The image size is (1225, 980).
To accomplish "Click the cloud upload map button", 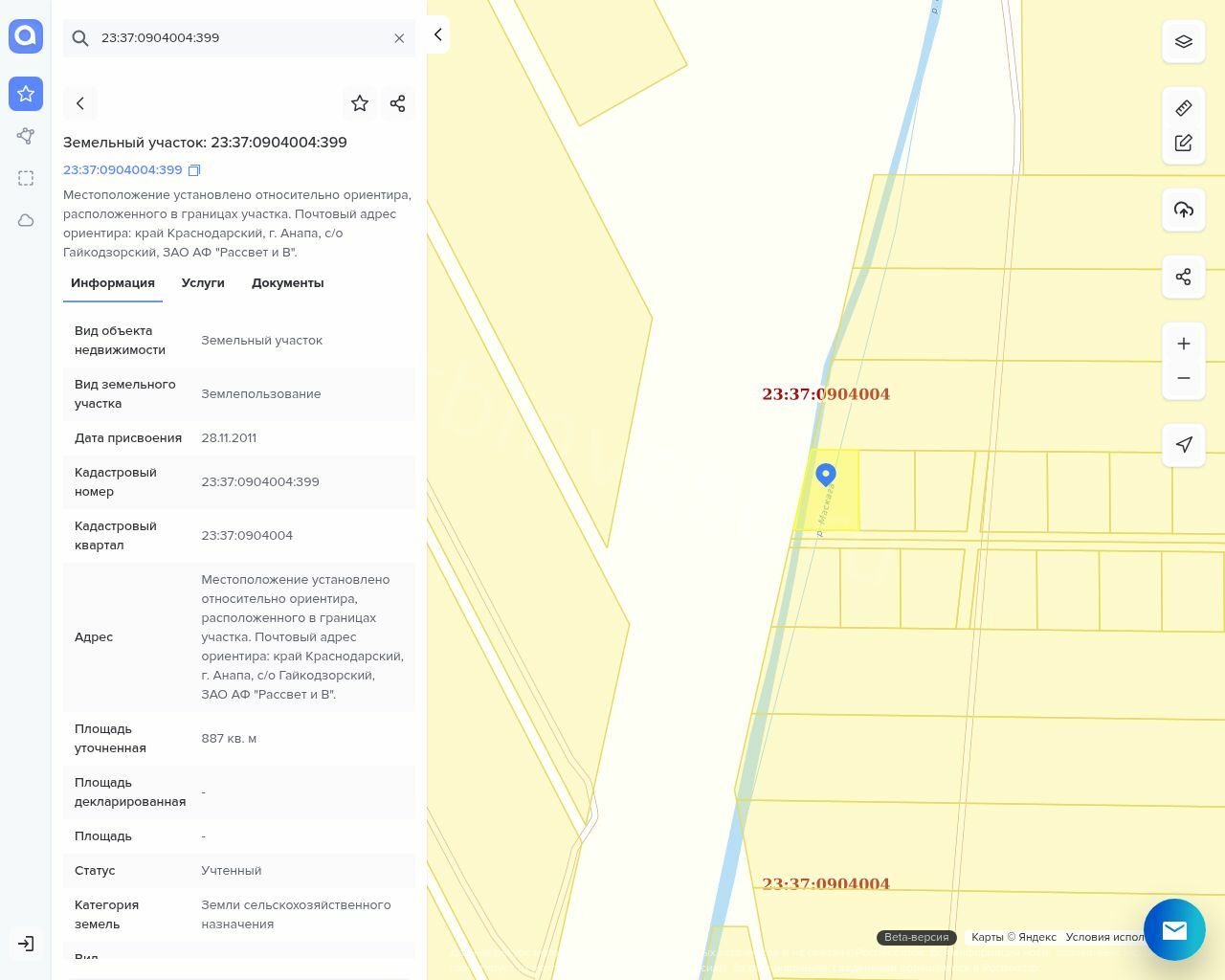I will pos(1184,210).
